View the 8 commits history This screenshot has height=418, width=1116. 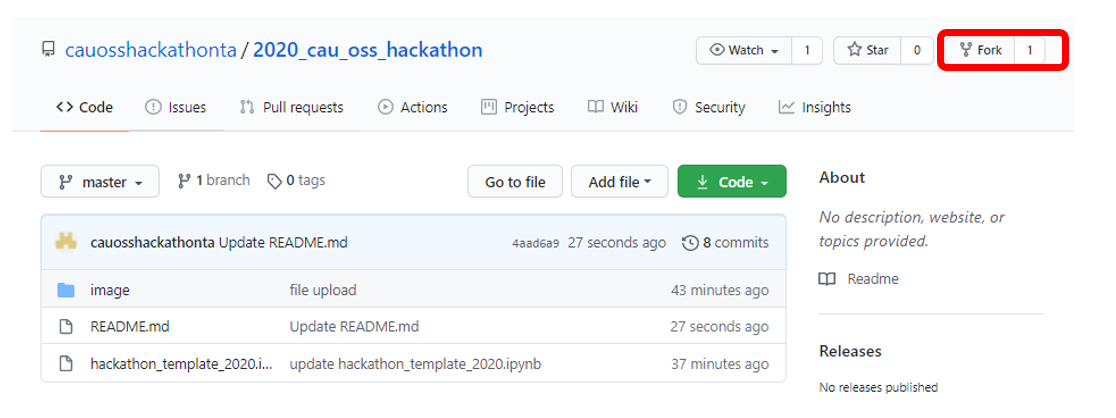725,243
